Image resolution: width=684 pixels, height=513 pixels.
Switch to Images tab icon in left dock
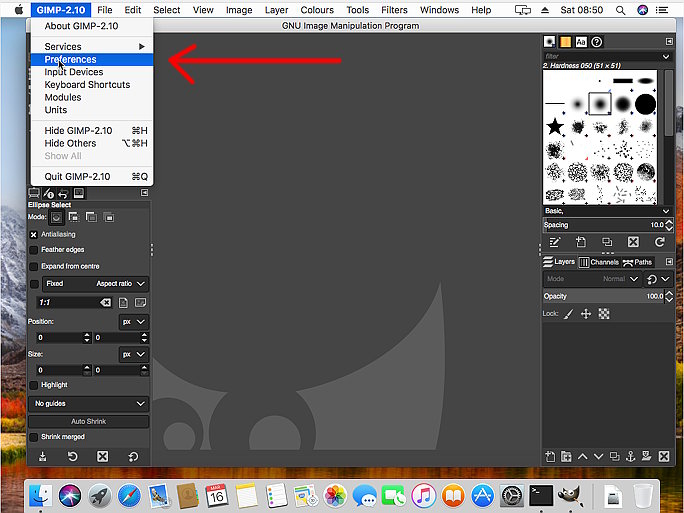79,193
